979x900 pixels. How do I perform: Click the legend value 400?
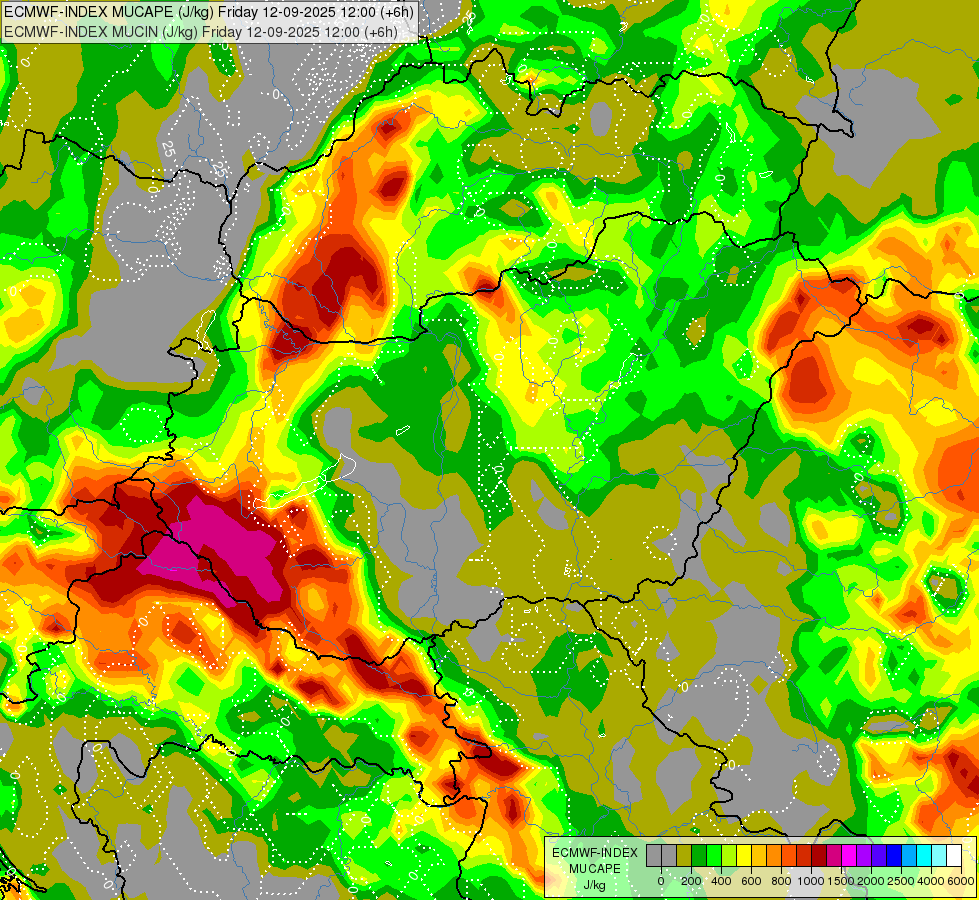pos(721,881)
